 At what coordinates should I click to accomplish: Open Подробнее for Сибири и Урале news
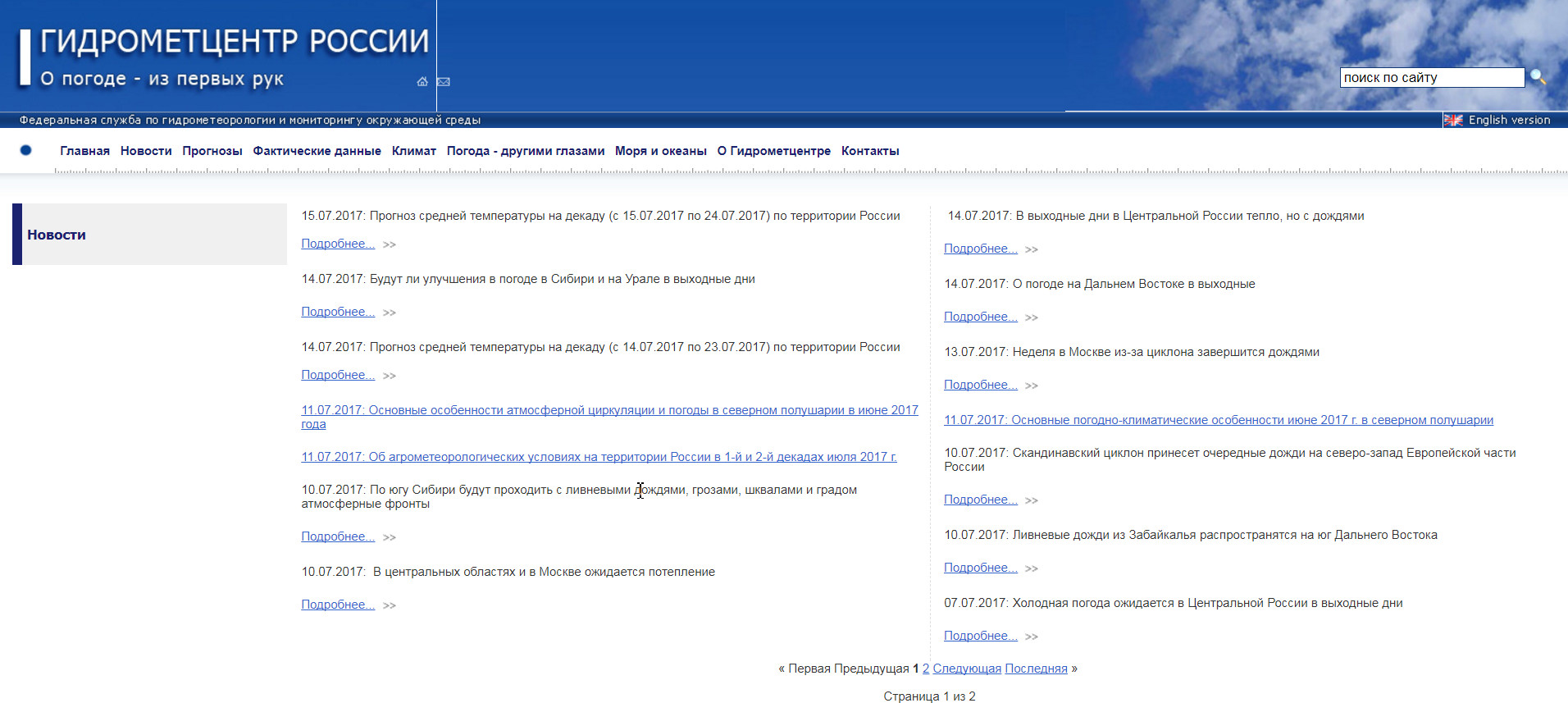(338, 312)
